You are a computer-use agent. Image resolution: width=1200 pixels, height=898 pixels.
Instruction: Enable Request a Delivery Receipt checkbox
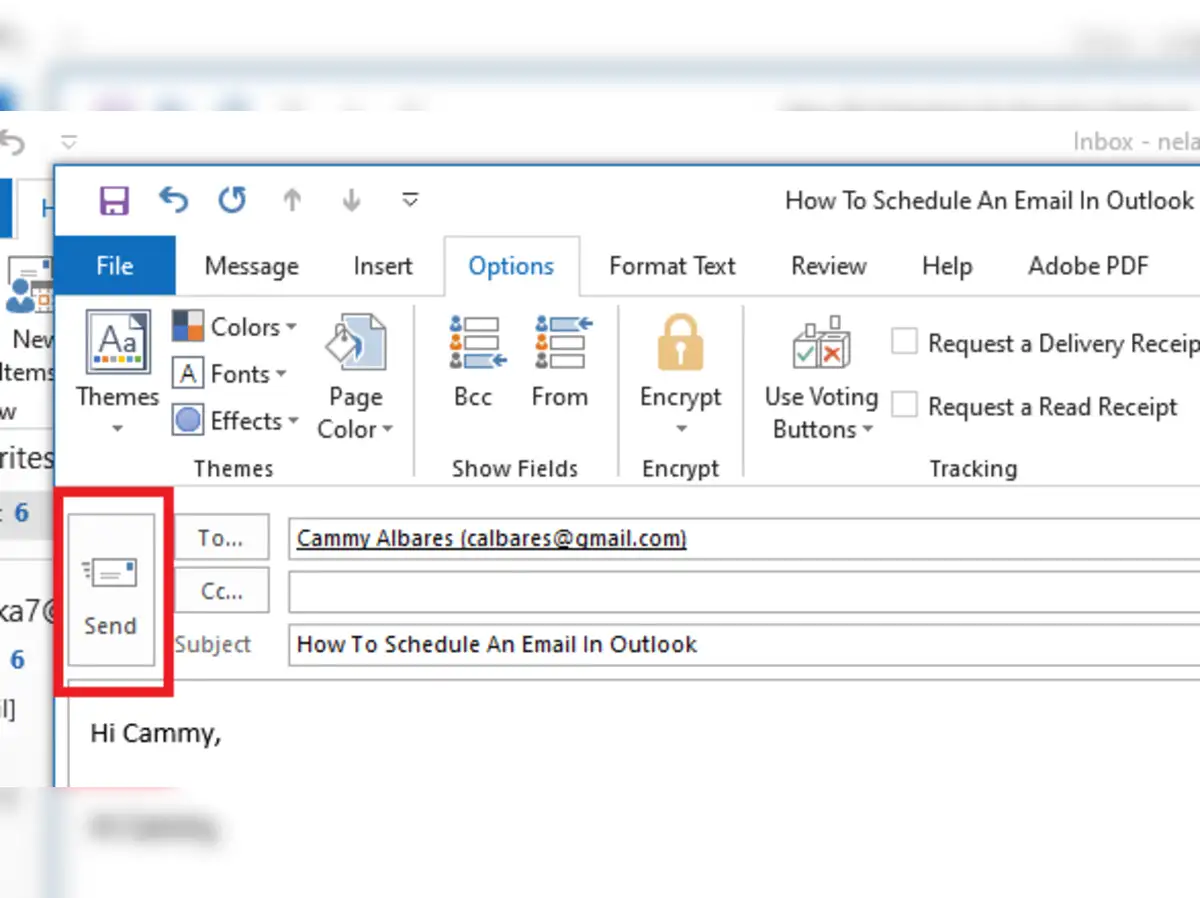pos(904,343)
